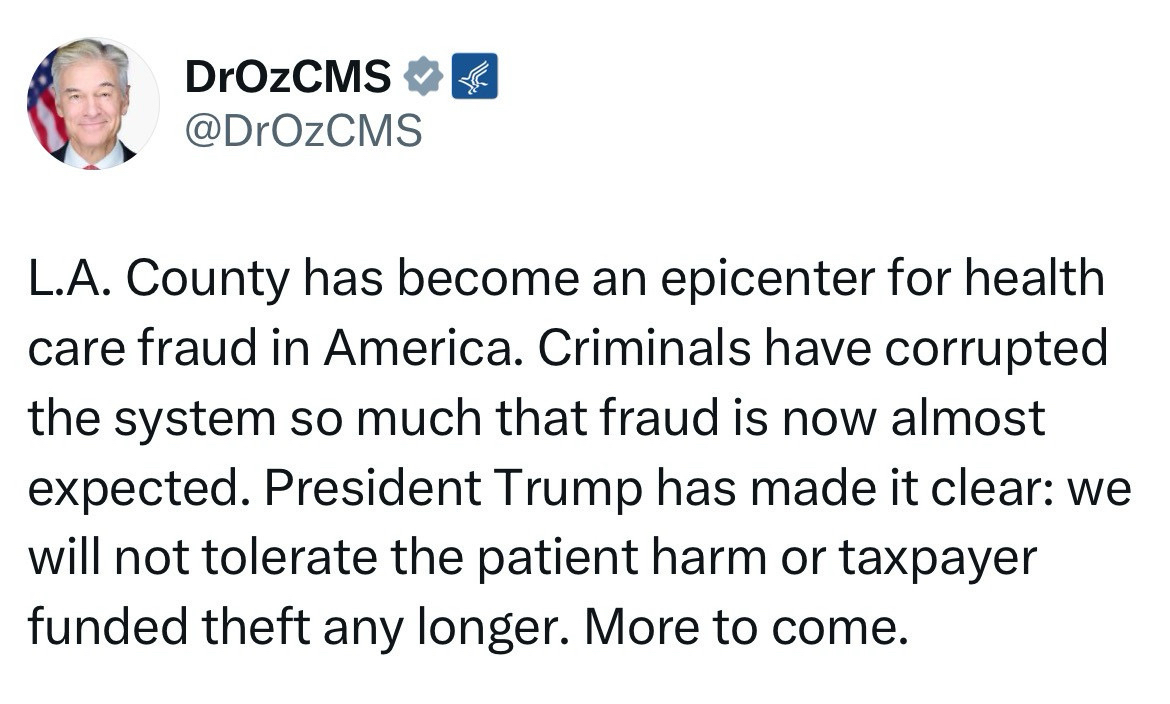Click the word "taxpayer" in the tweet

tap(937, 557)
